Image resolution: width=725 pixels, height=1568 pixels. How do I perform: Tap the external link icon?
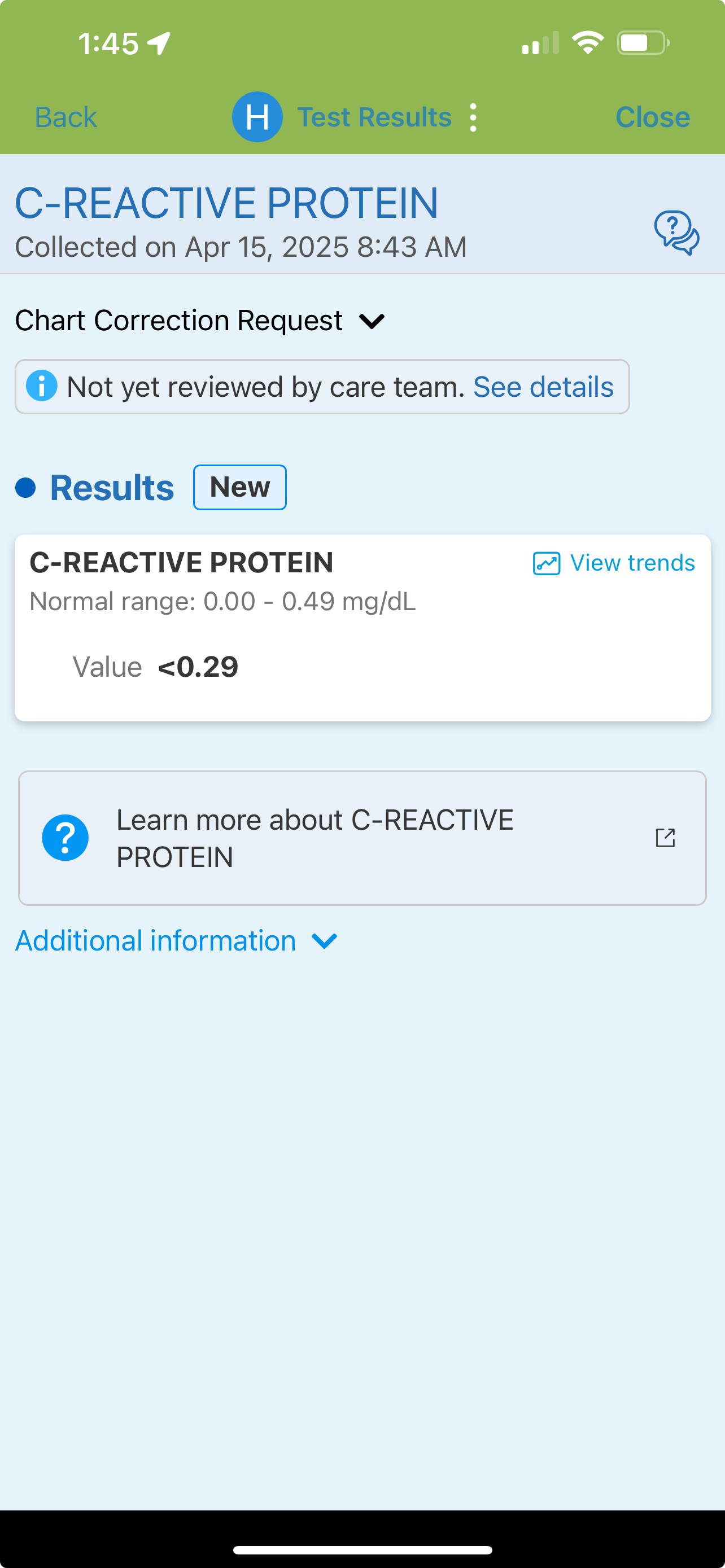pyautogui.click(x=665, y=838)
